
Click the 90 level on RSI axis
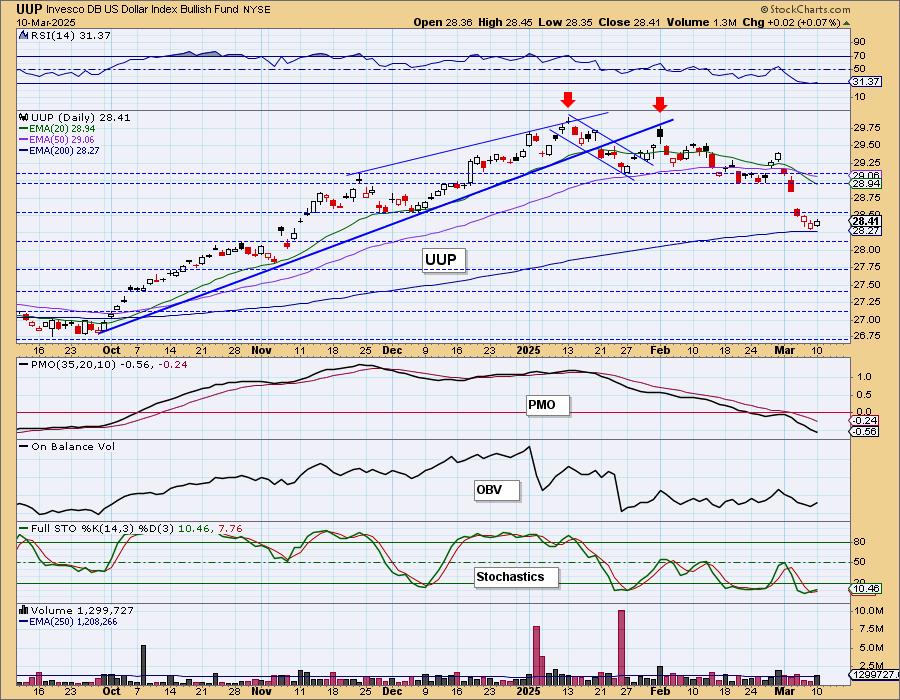pyautogui.click(x=860, y=42)
